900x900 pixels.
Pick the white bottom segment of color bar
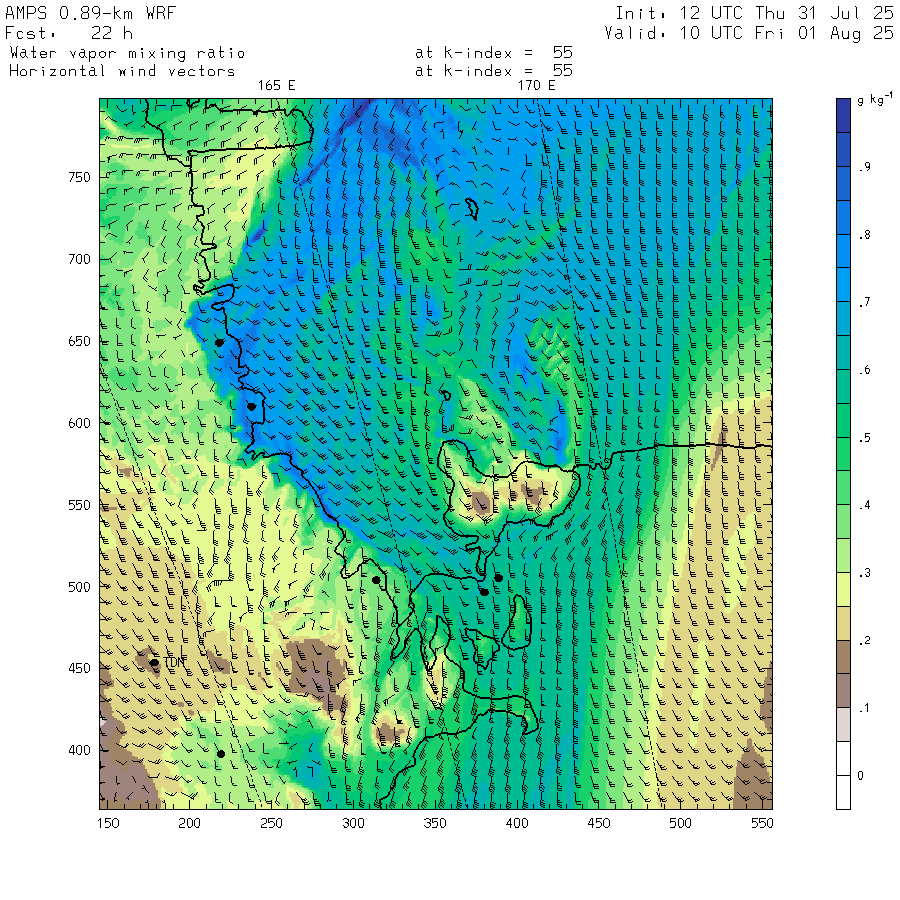click(843, 792)
